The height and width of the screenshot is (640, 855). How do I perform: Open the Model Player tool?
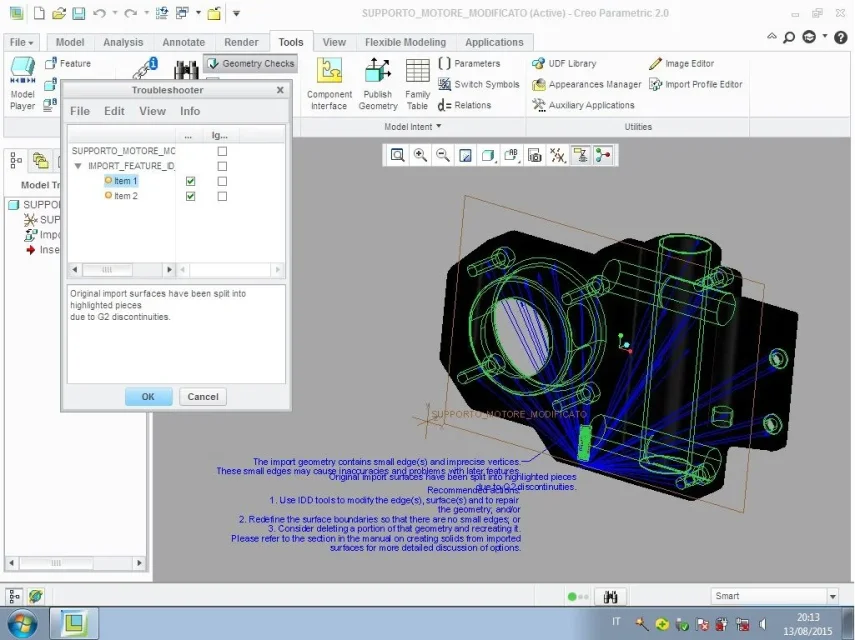tap(22, 83)
